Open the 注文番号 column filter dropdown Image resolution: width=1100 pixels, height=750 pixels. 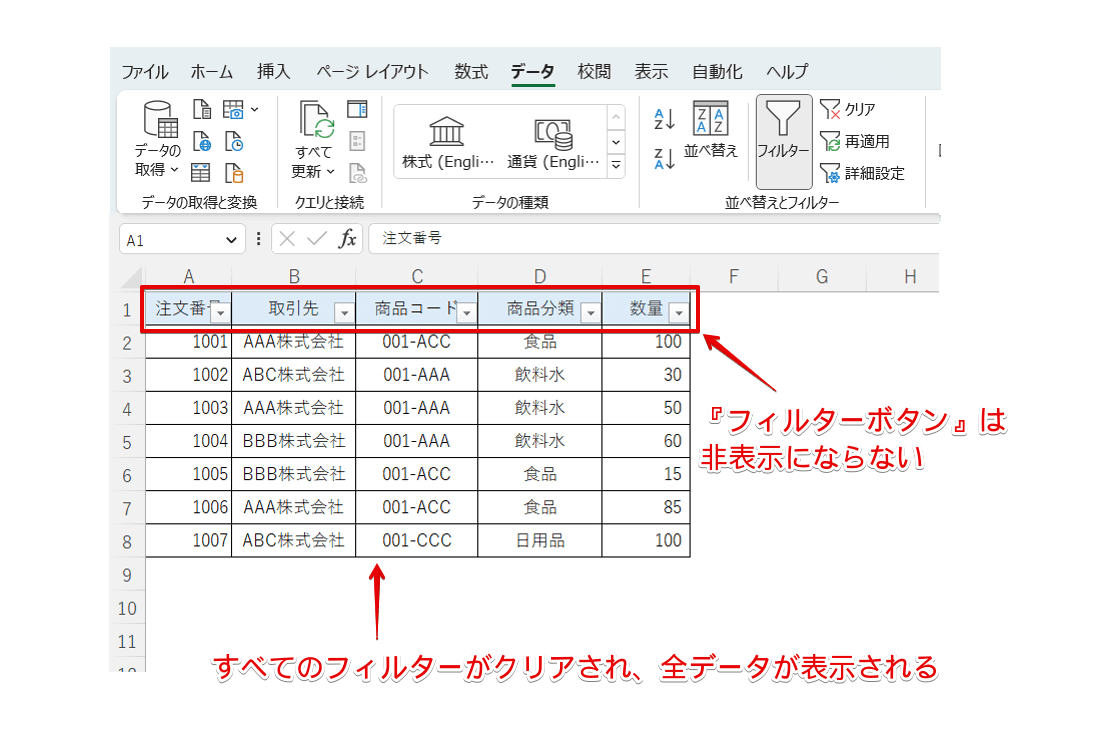tap(220, 312)
